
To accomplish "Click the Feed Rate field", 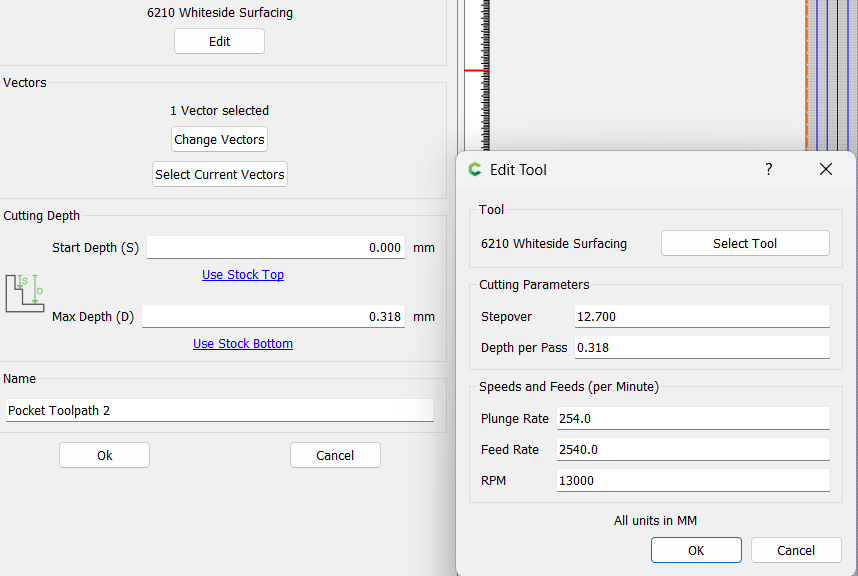I will click(x=693, y=450).
